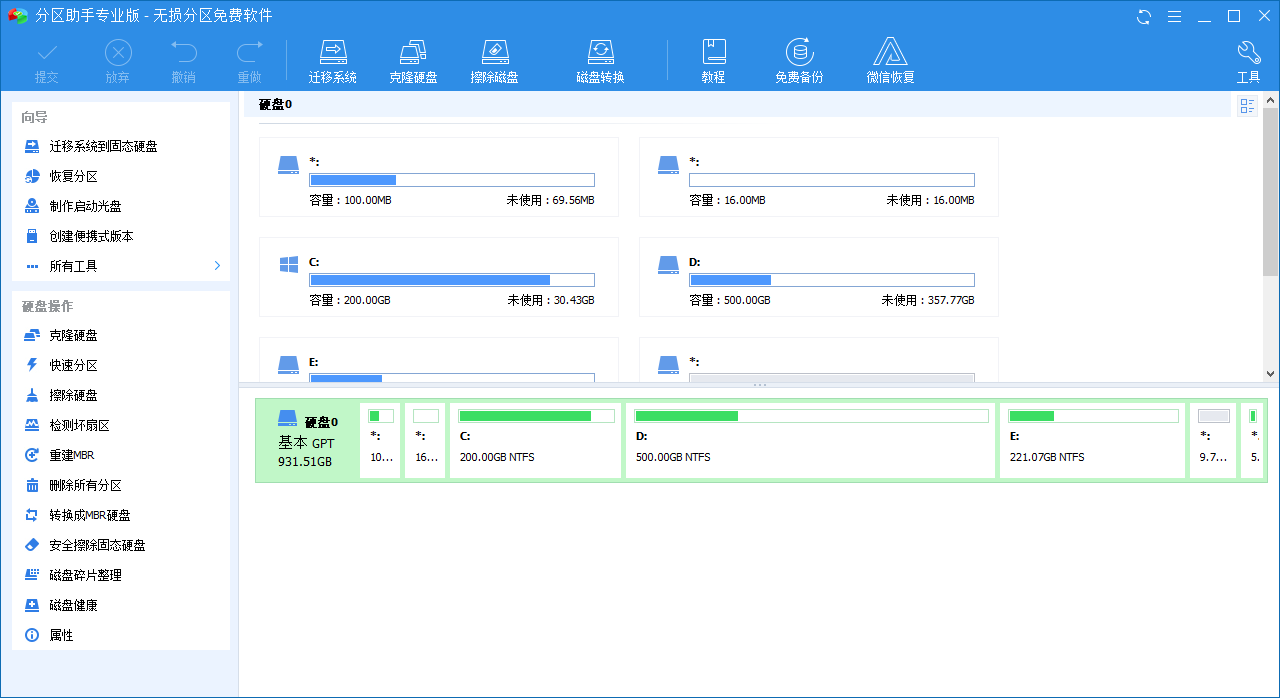Open the 工具 tools wrench icon
The image size is (1280, 698).
(1249, 62)
